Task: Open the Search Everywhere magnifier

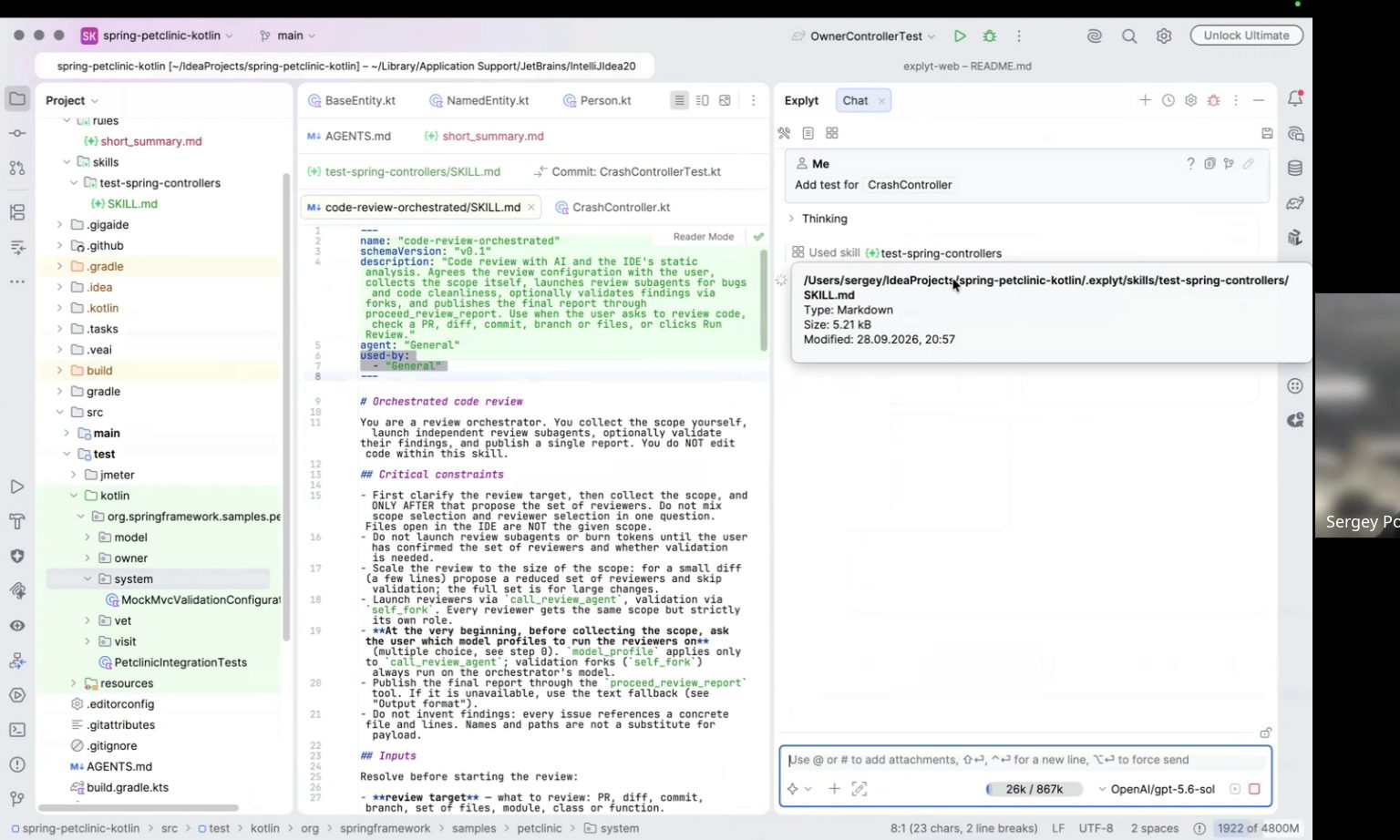Action: pyautogui.click(x=1129, y=36)
